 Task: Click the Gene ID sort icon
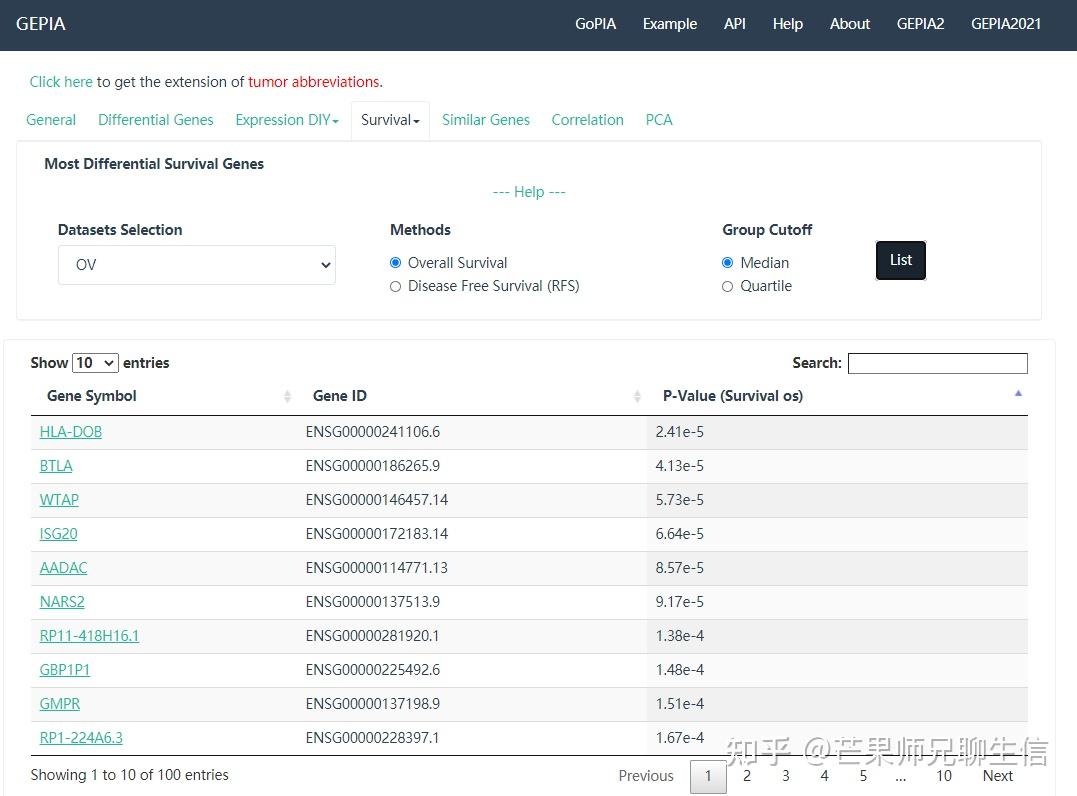pos(637,397)
